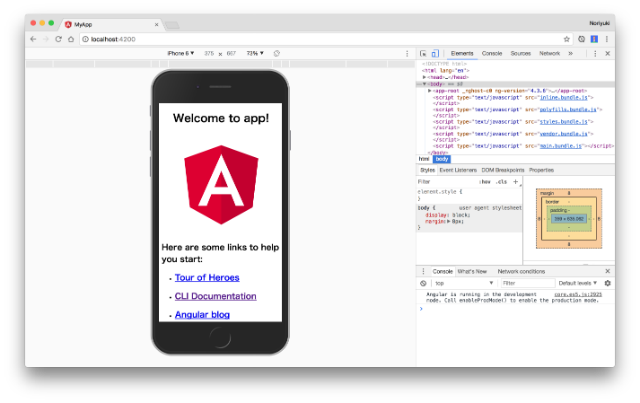This screenshot has width=640, height=403.
Task: Select the Network conditions drawer tab
Action: tap(521, 271)
